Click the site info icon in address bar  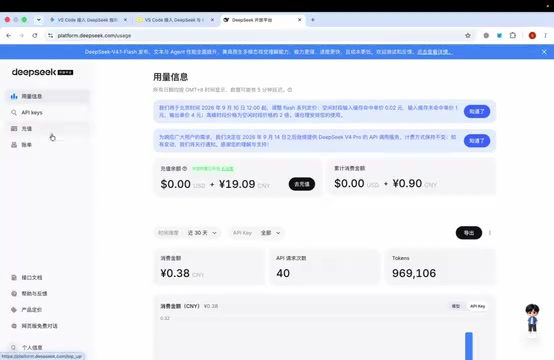[50, 35]
